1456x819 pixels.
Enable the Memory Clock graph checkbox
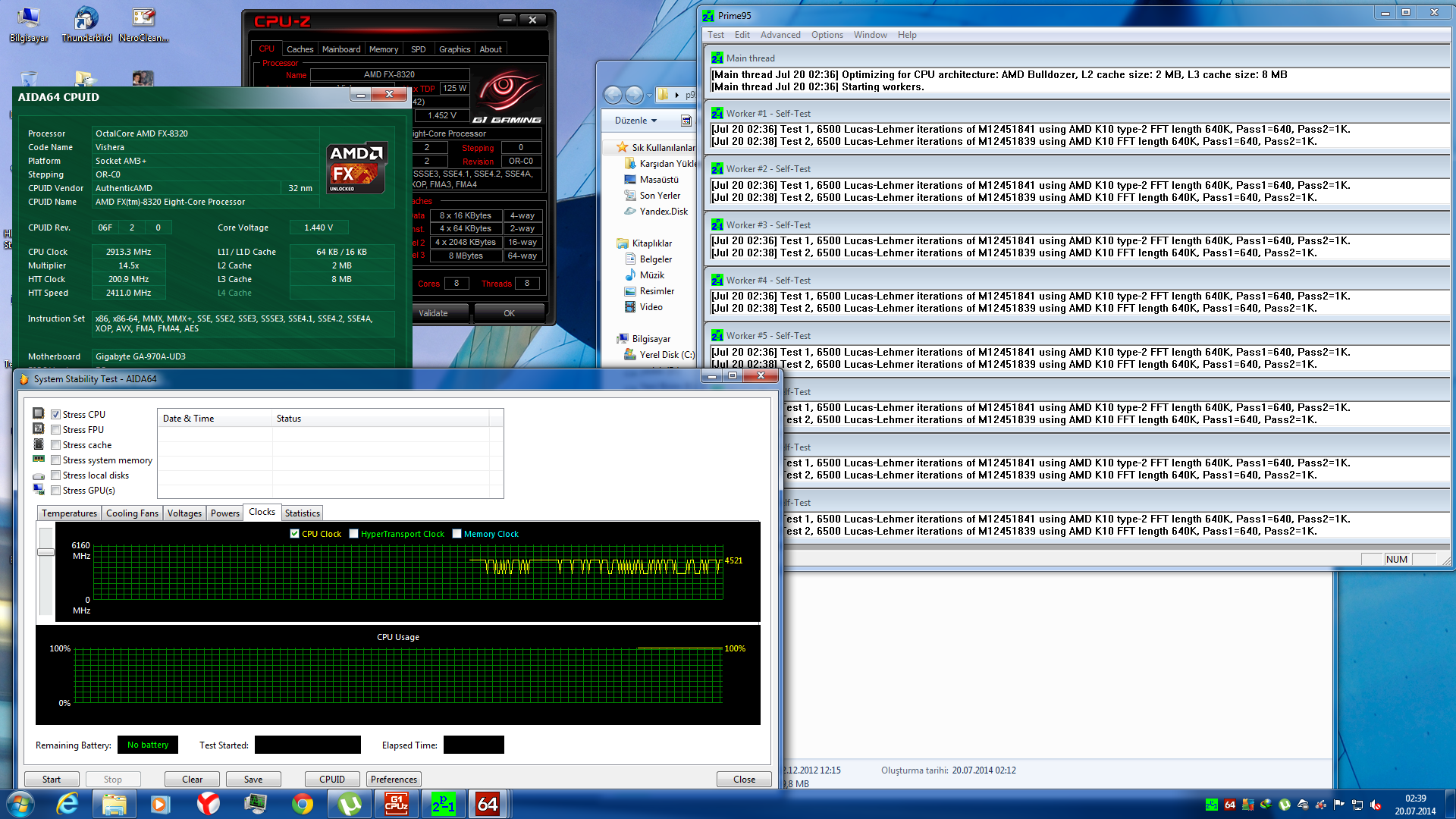457,534
